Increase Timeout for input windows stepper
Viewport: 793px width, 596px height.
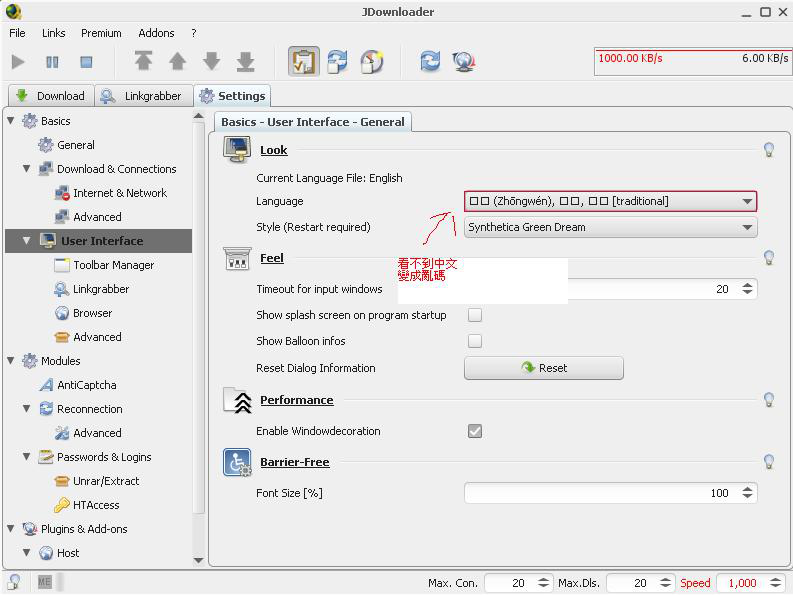[747, 285]
